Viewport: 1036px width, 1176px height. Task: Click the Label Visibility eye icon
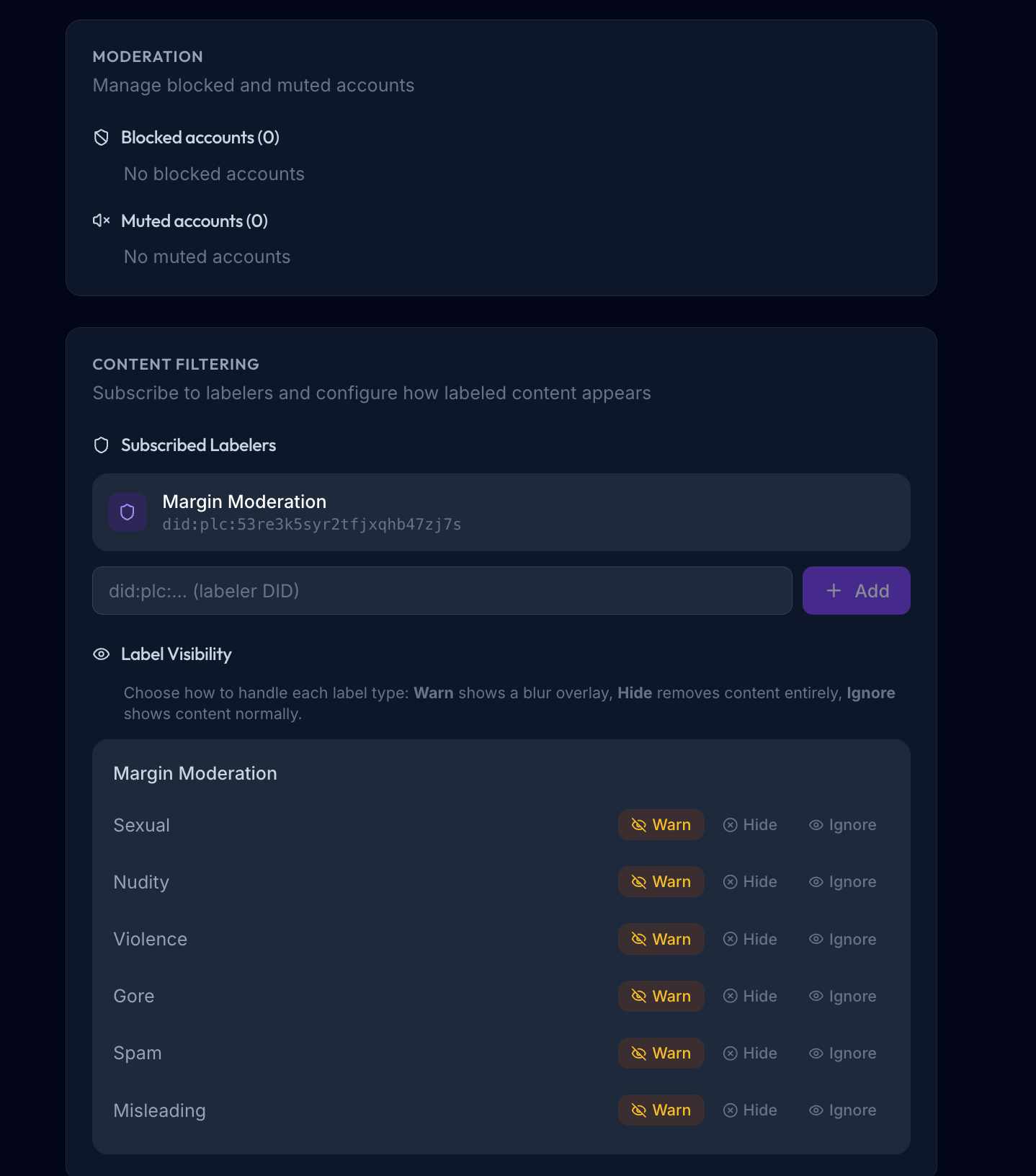point(102,654)
